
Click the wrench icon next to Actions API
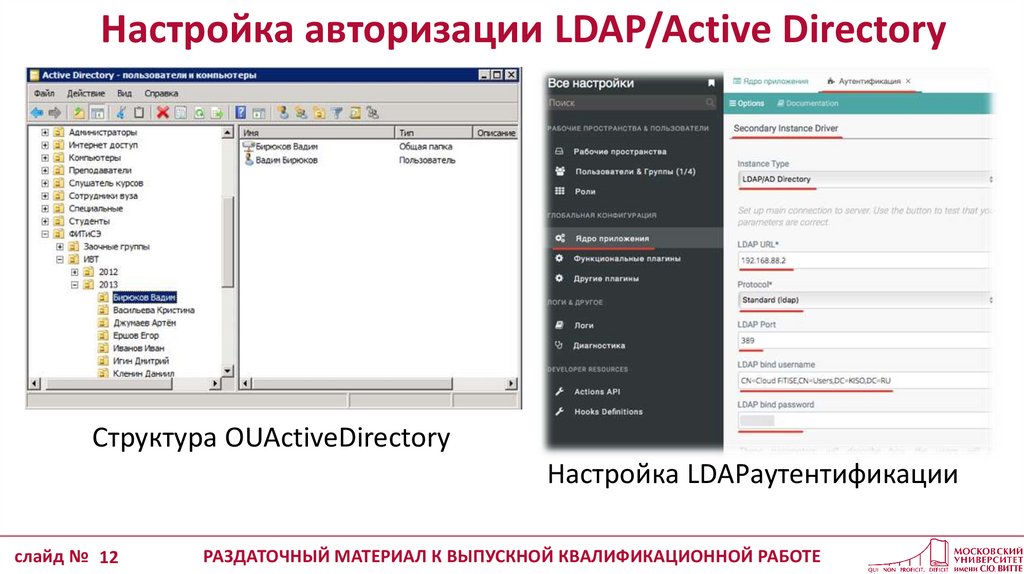point(559,392)
